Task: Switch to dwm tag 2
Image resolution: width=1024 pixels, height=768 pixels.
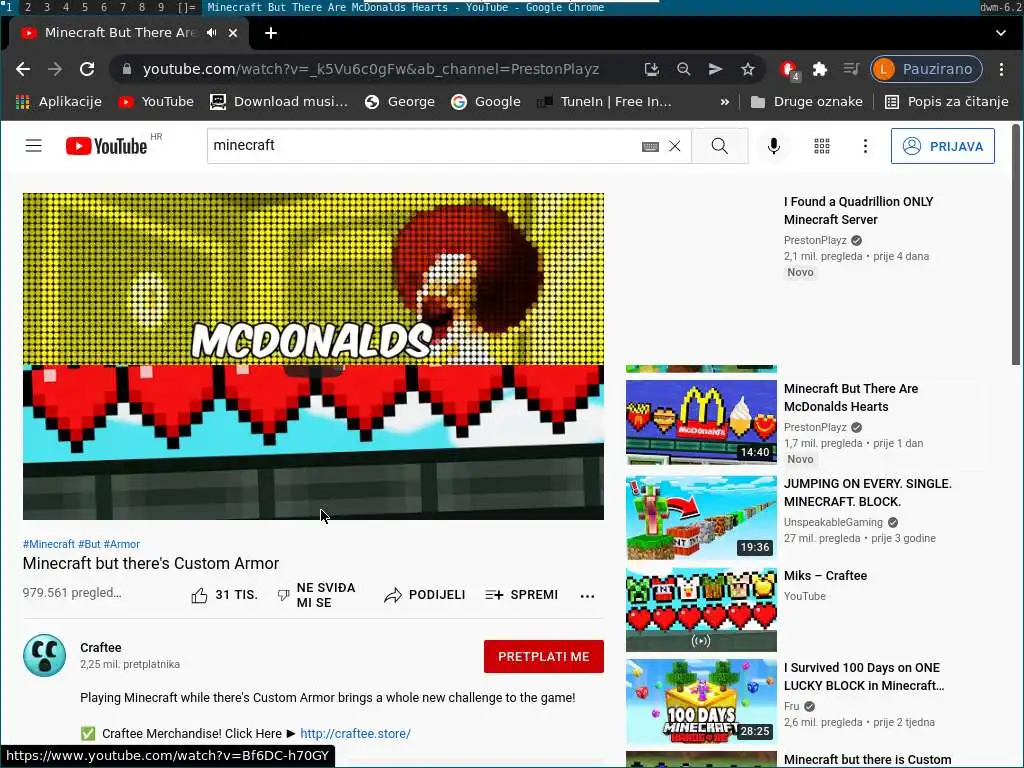Action: 27,7
